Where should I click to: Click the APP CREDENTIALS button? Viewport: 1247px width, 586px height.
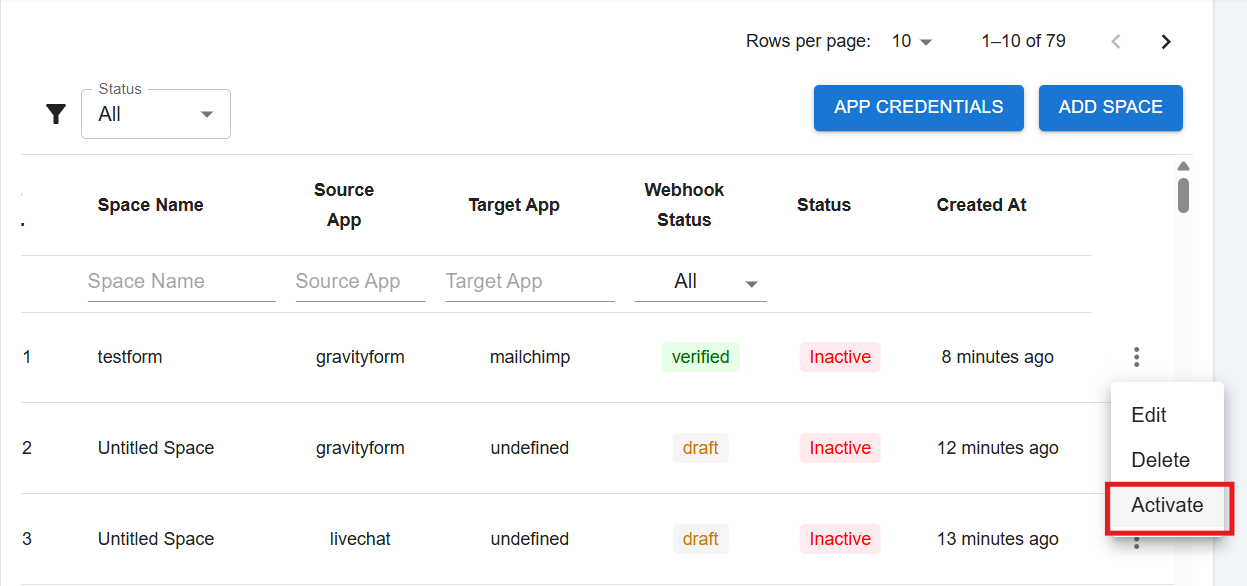click(x=919, y=108)
